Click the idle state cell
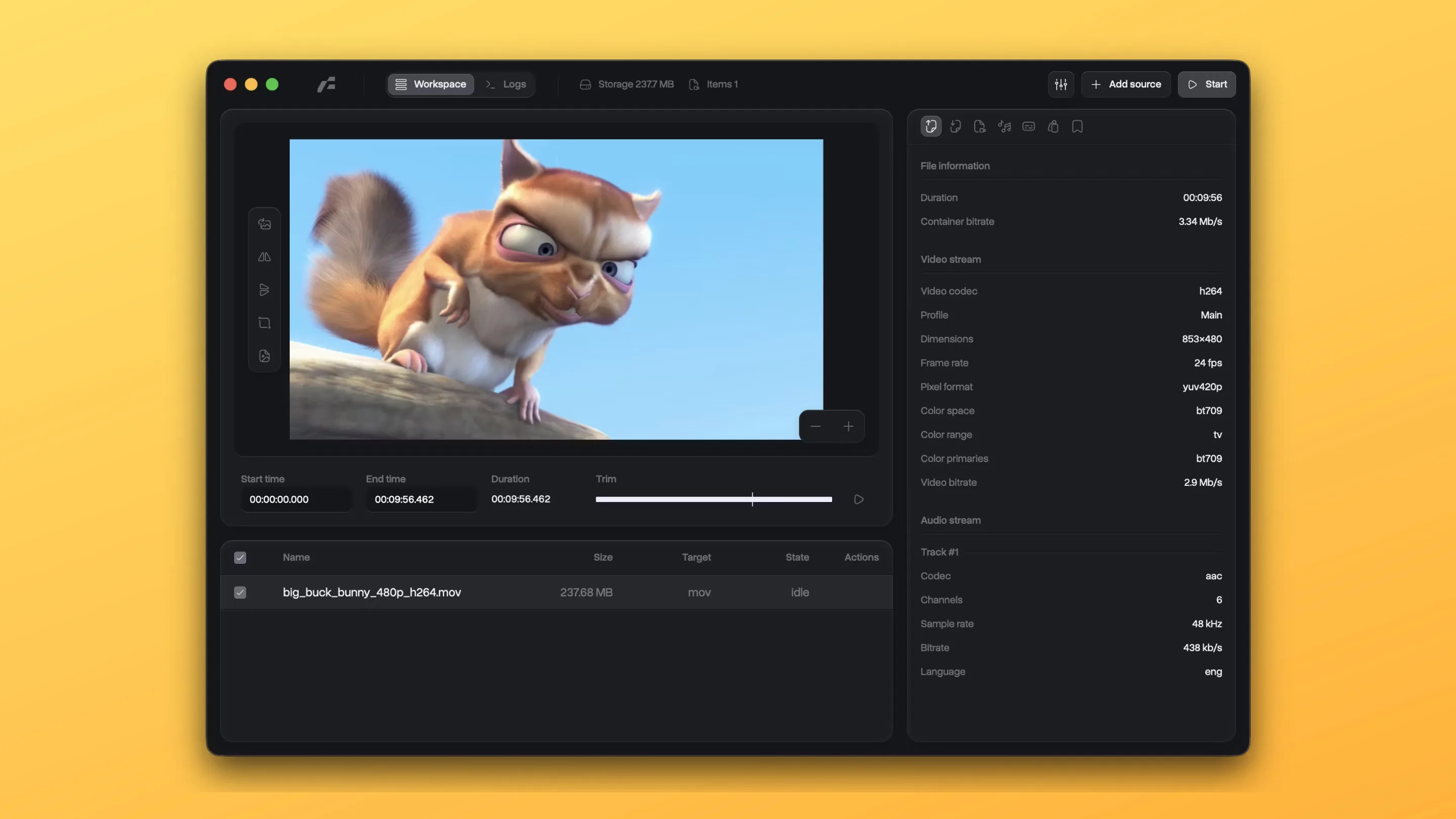The width and height of the screenshot is (1456, 819). tap(800, 593)
